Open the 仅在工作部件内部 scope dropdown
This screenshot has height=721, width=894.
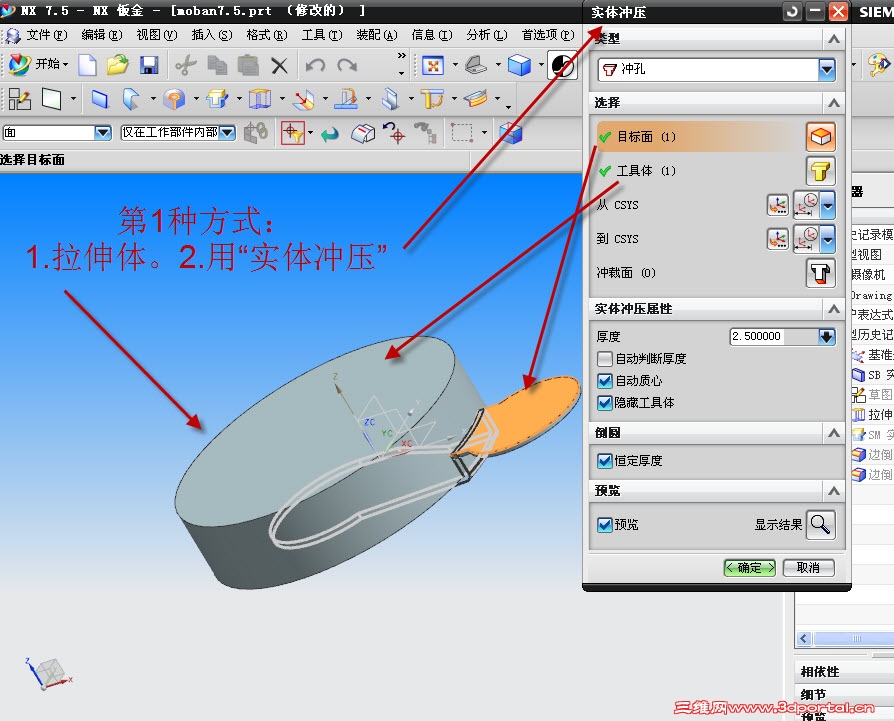tap(227, 133)
